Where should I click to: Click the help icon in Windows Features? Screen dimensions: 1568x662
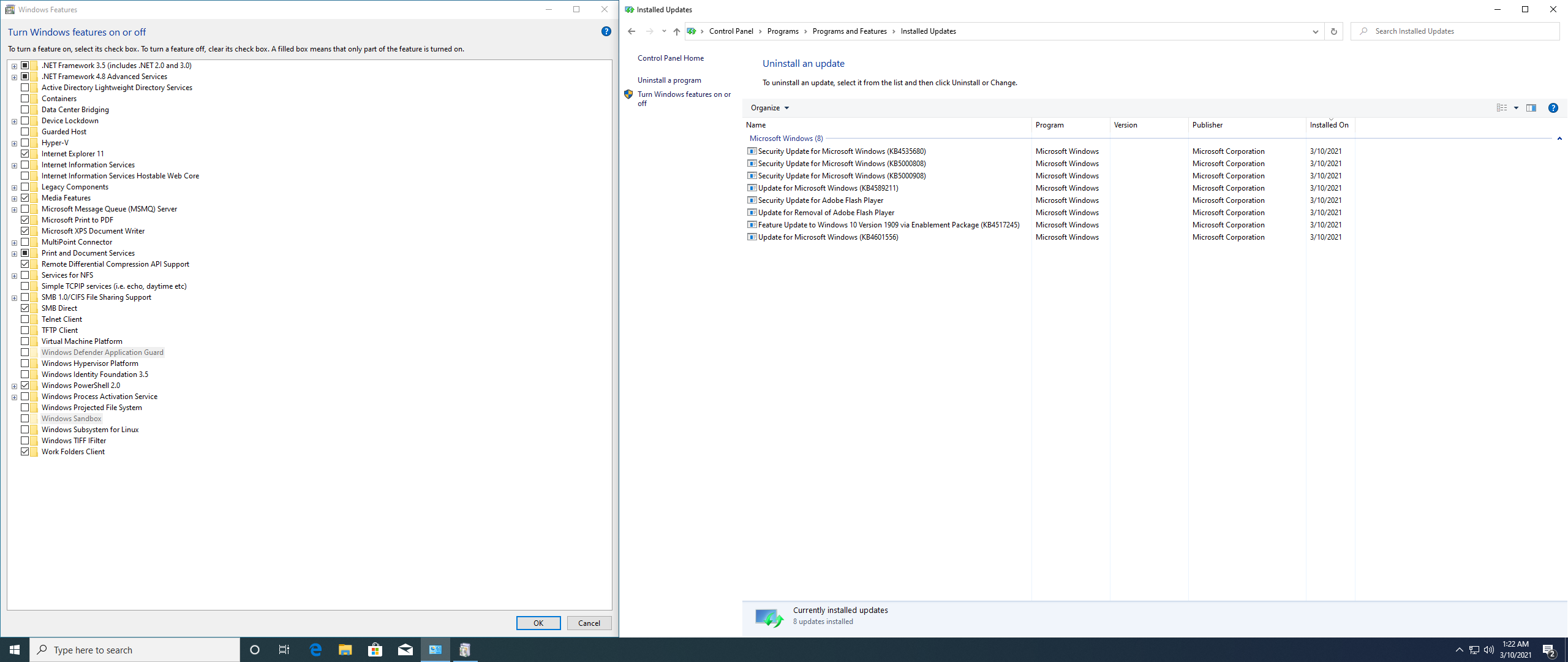(x=606, y=31)
